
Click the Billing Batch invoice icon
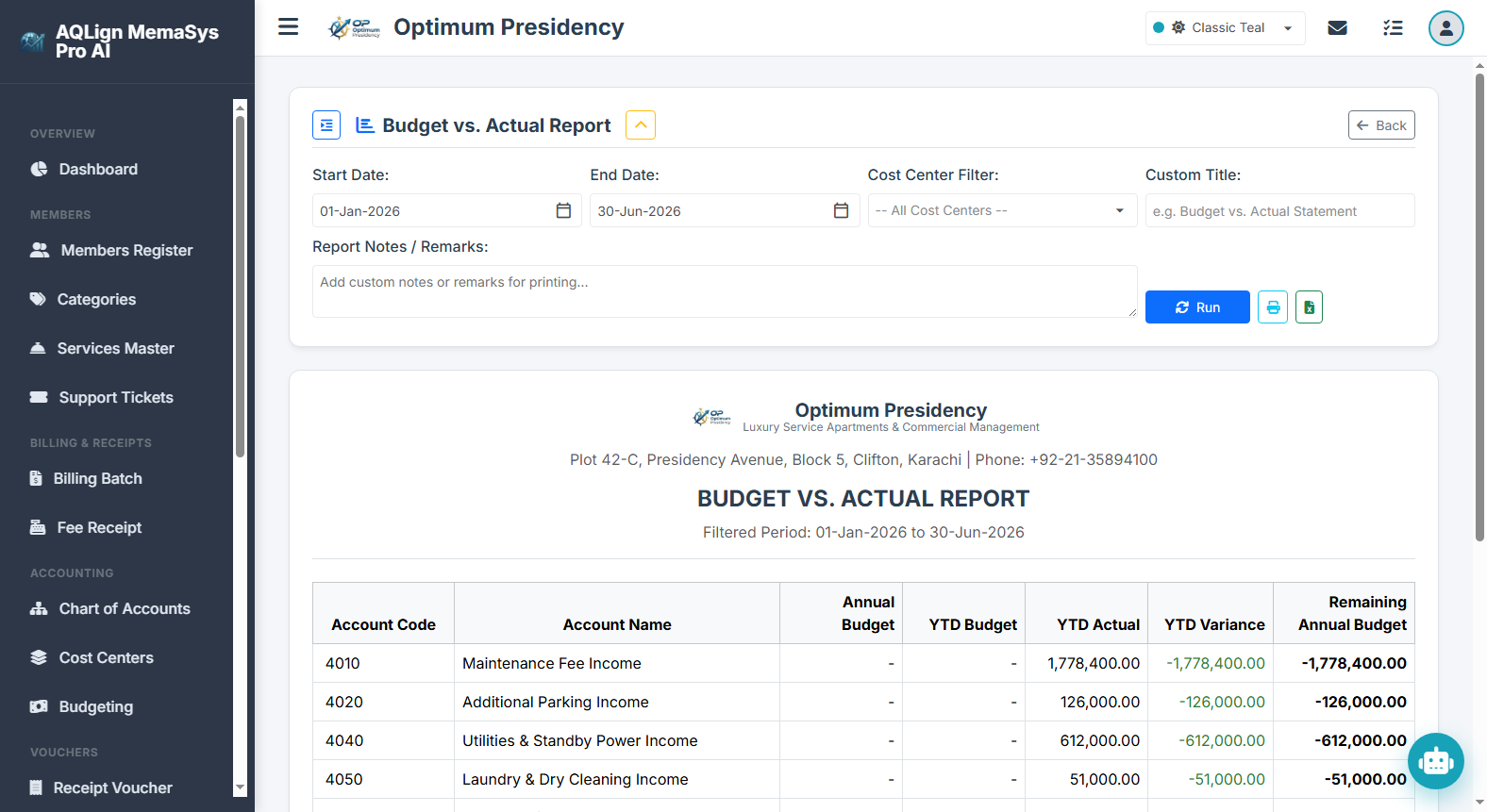(36, 478)
